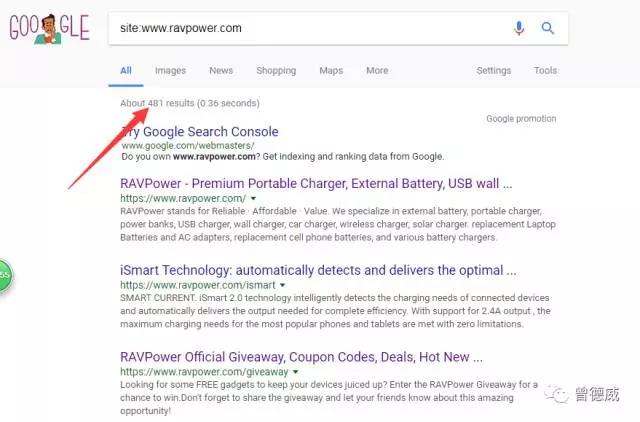Expand the dropdown arrow beside ravpower.com/giveaway URL
Image resolution: width=640 pixels, height=422 pixels.
pos(296,372)
